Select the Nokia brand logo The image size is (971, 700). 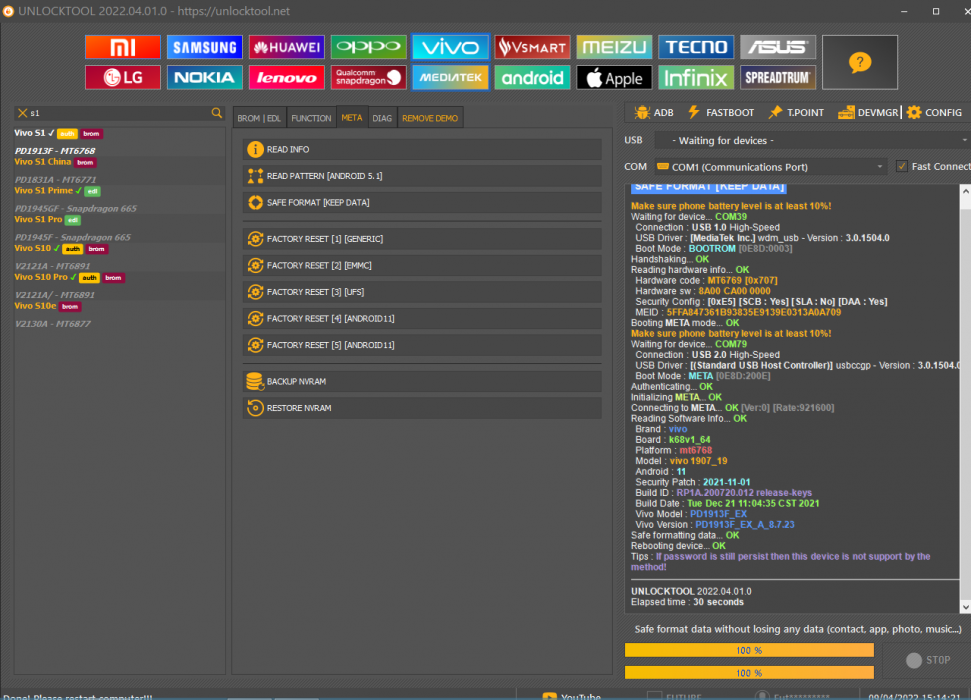click(204, 77)
